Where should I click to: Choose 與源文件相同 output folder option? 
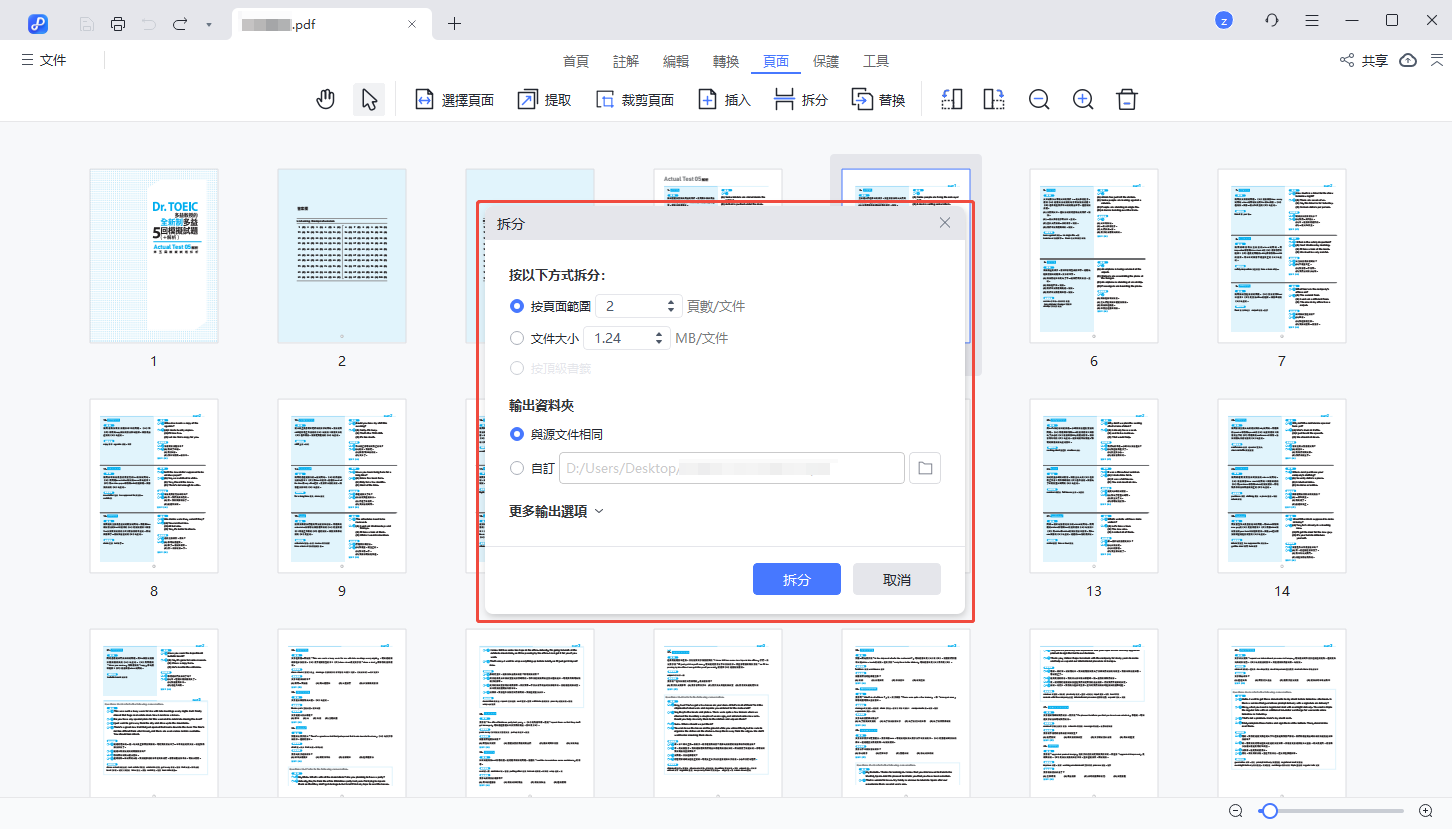click(x=517, y=434)
